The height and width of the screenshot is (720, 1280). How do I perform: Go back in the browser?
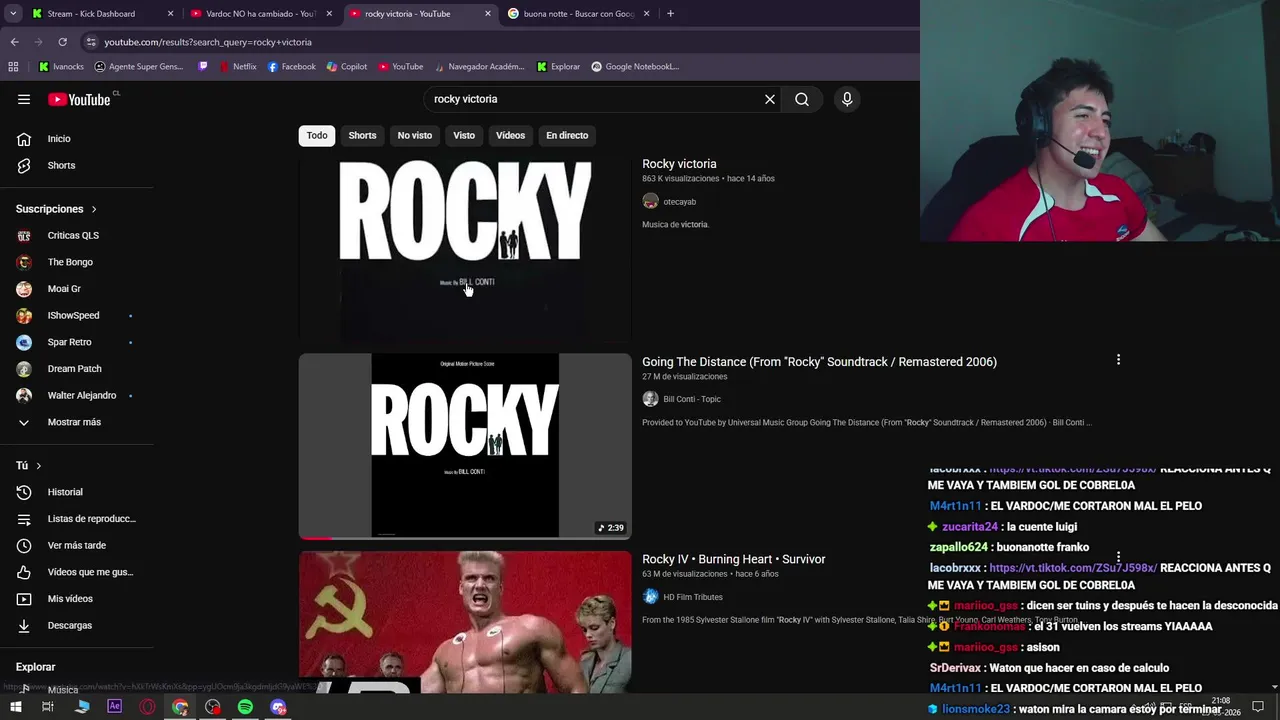click(14, 42)
